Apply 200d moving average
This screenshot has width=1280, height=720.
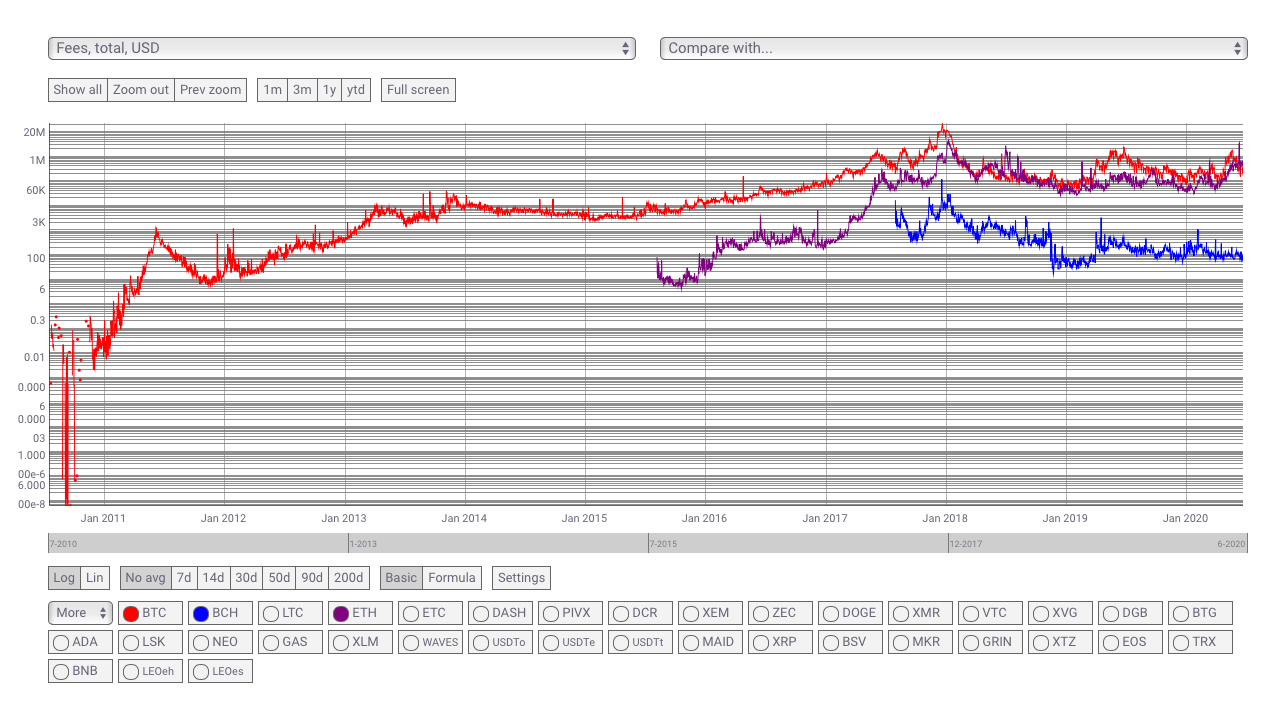[350, 578]
